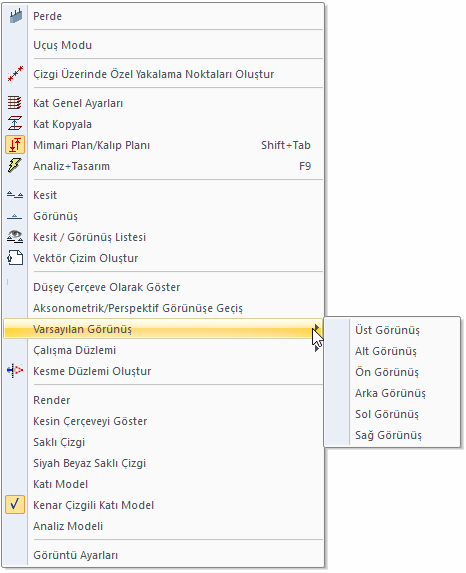Select Üst Görünüş from the submenu

pos(387,330)
